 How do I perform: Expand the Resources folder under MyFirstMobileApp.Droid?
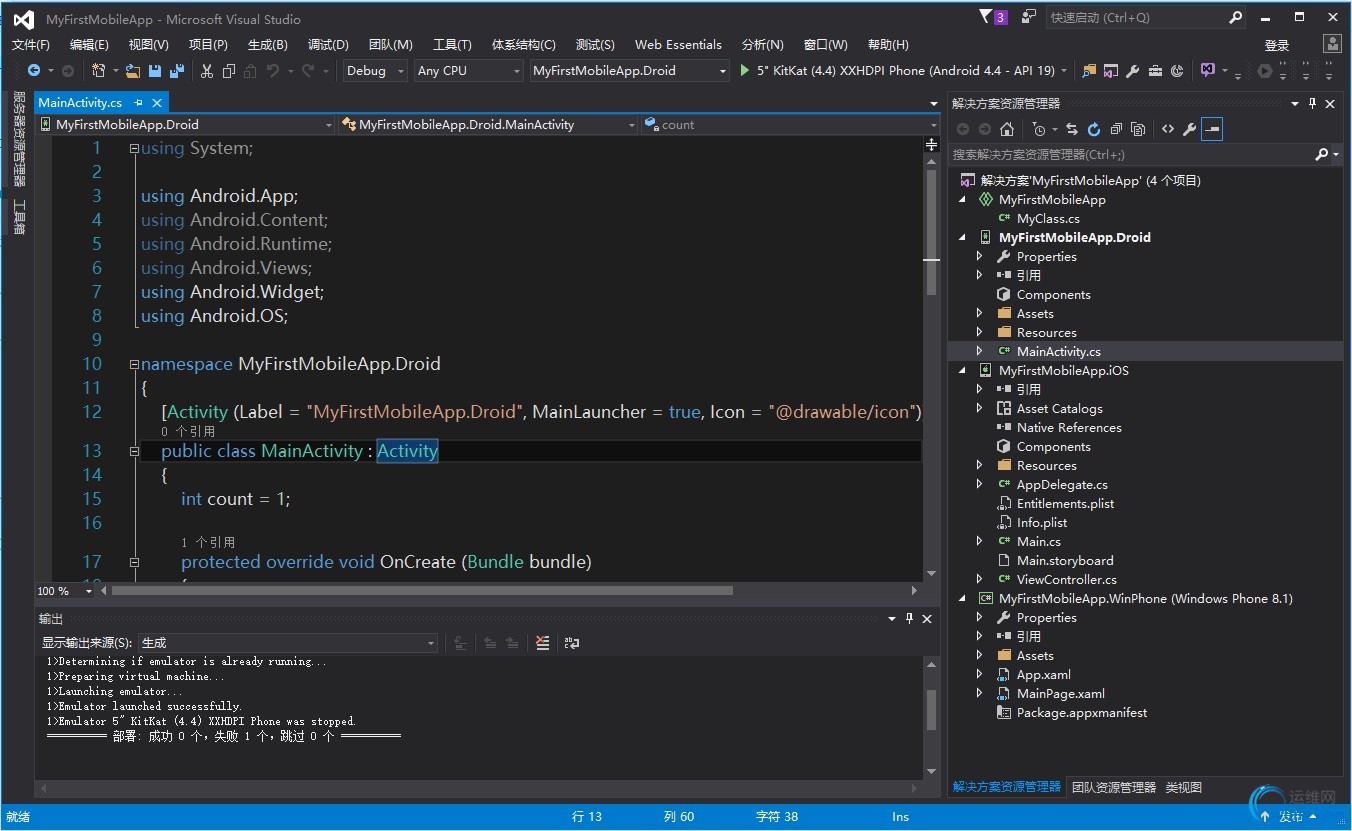click(x=980, y=333)
